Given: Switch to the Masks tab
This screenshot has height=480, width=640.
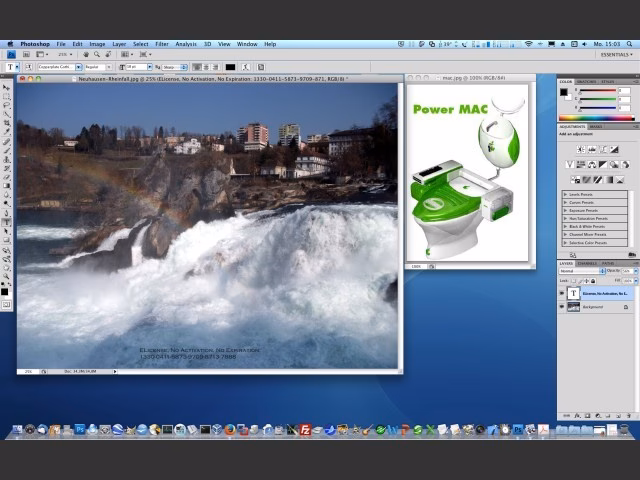Looking at the screenshot, I should click(x=596, y=127).
